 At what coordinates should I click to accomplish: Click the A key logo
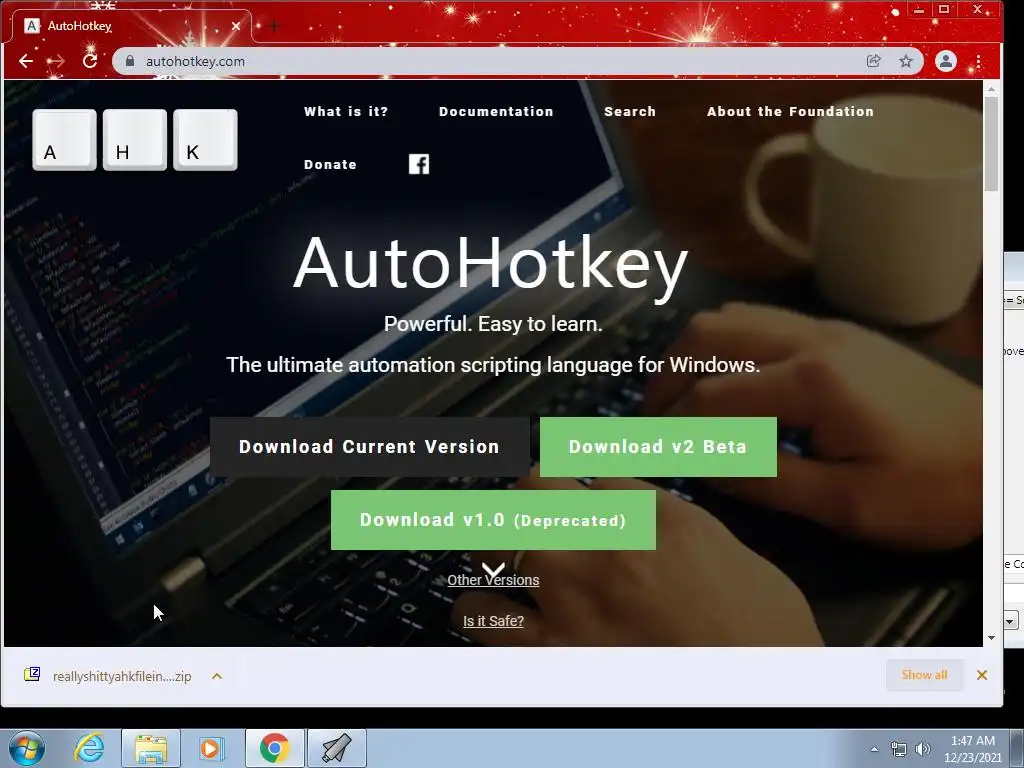pyautogui.click(x=65, y=140)
